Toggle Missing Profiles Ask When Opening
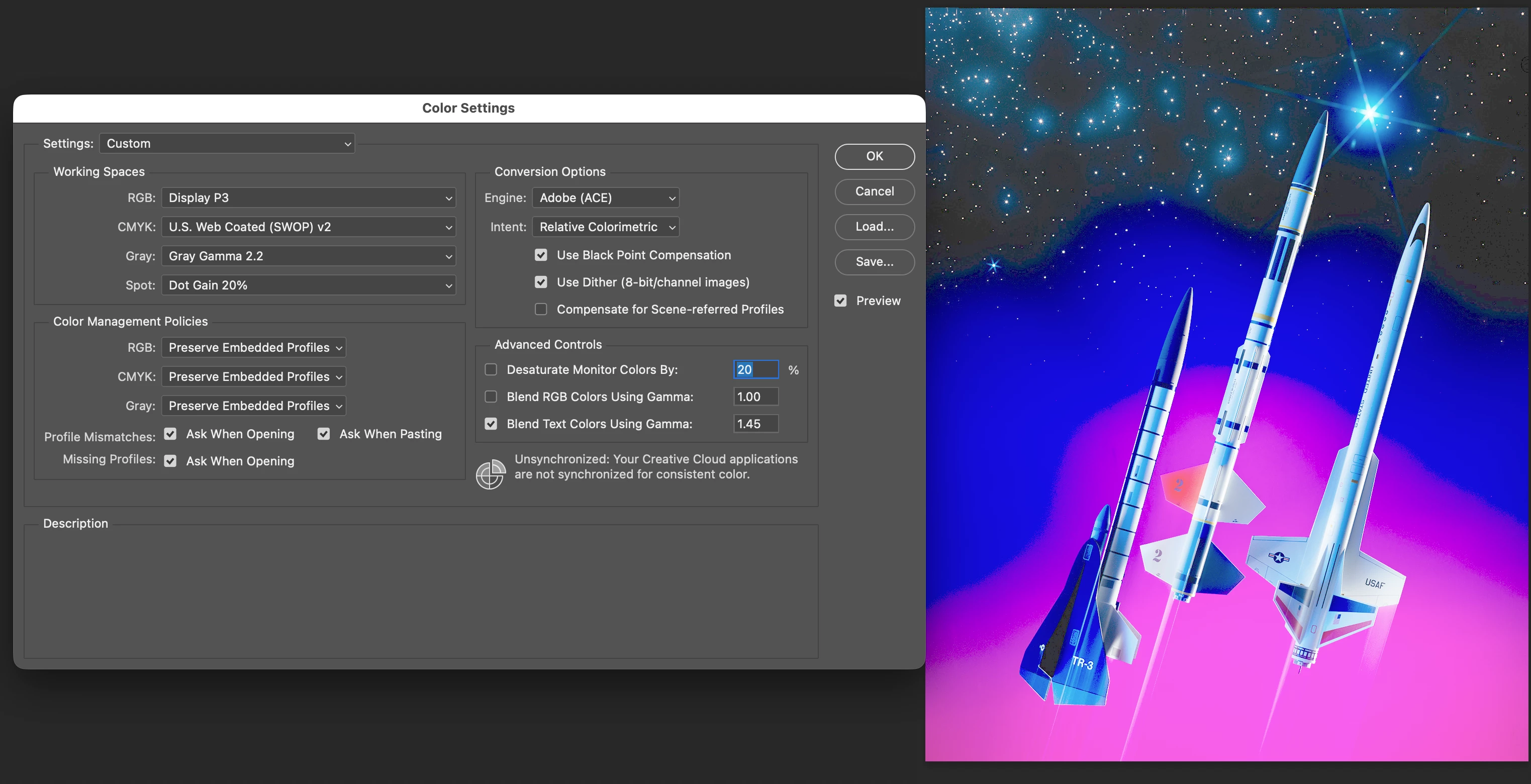1531x784 pixels. coord(170,461)
